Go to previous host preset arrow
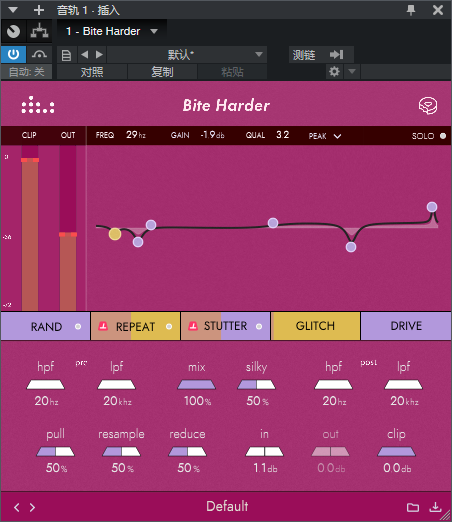The image size is (452, 522). (85, 54)
